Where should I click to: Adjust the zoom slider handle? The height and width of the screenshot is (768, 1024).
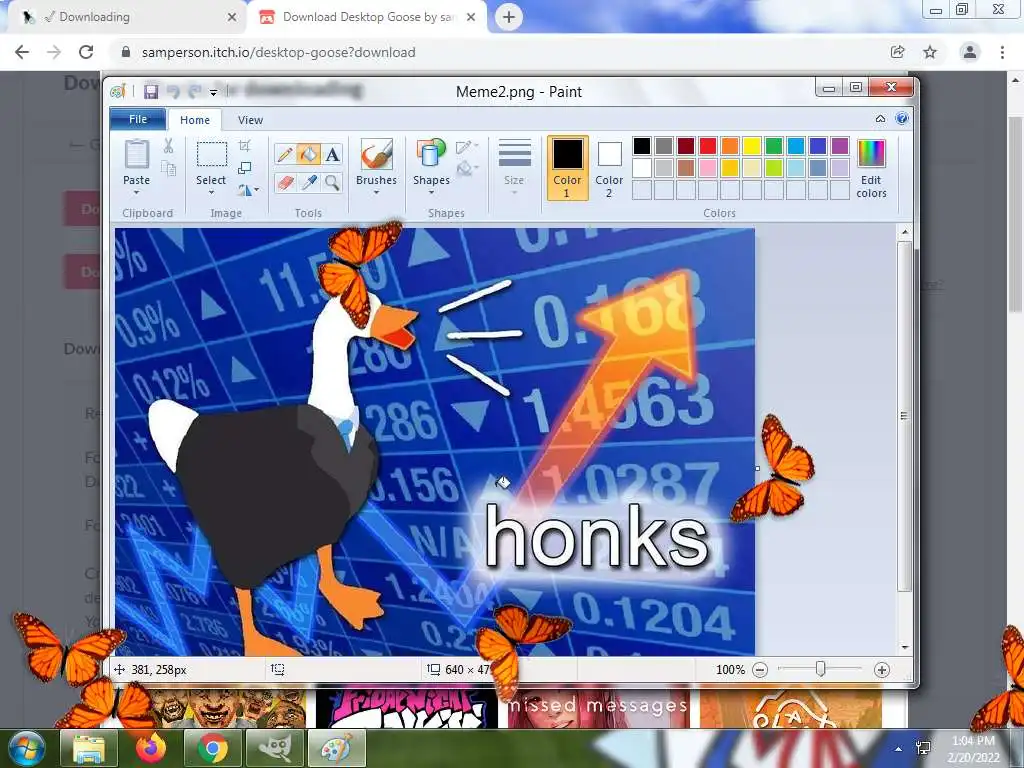821,669
